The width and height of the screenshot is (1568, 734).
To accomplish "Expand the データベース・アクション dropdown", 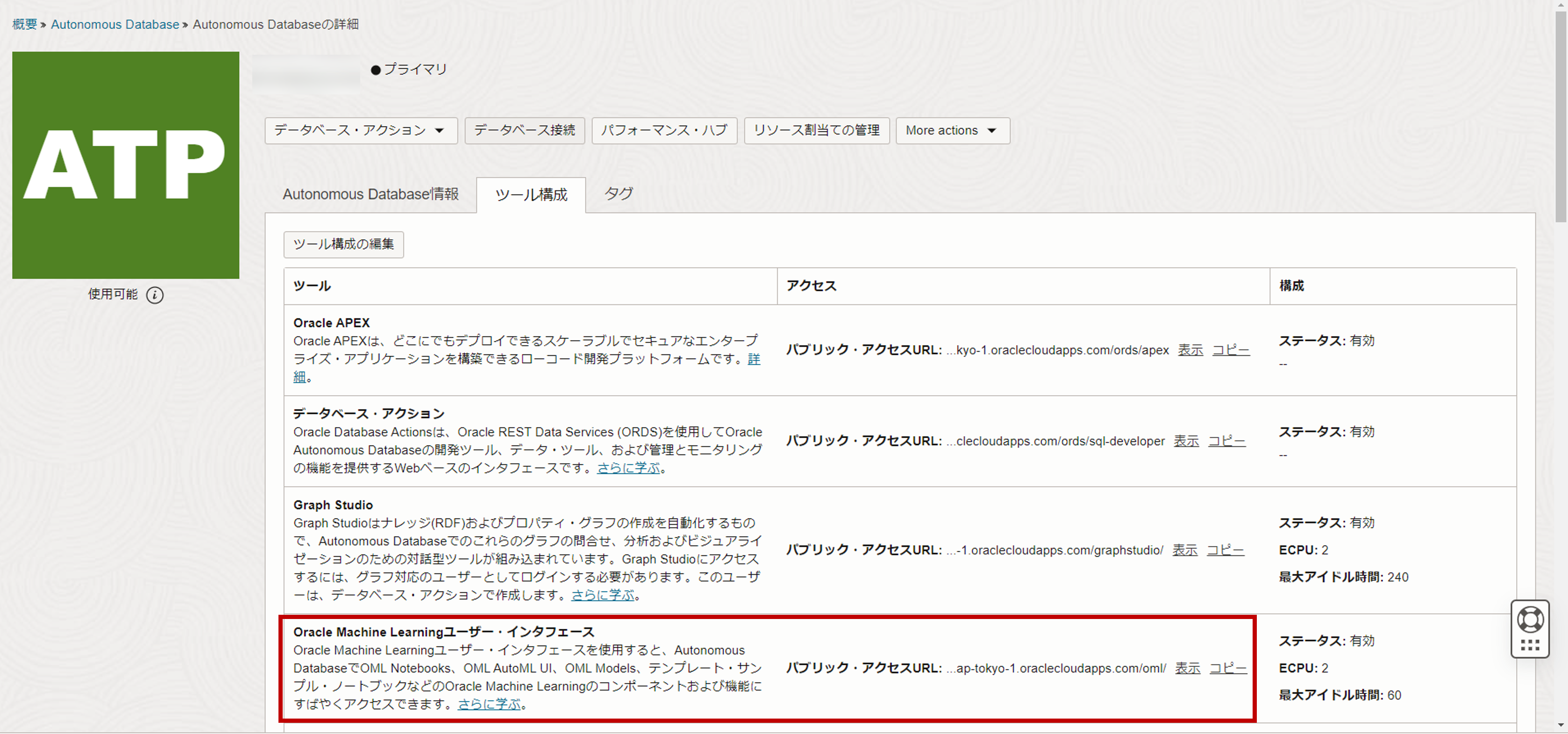I will point(360,130).
